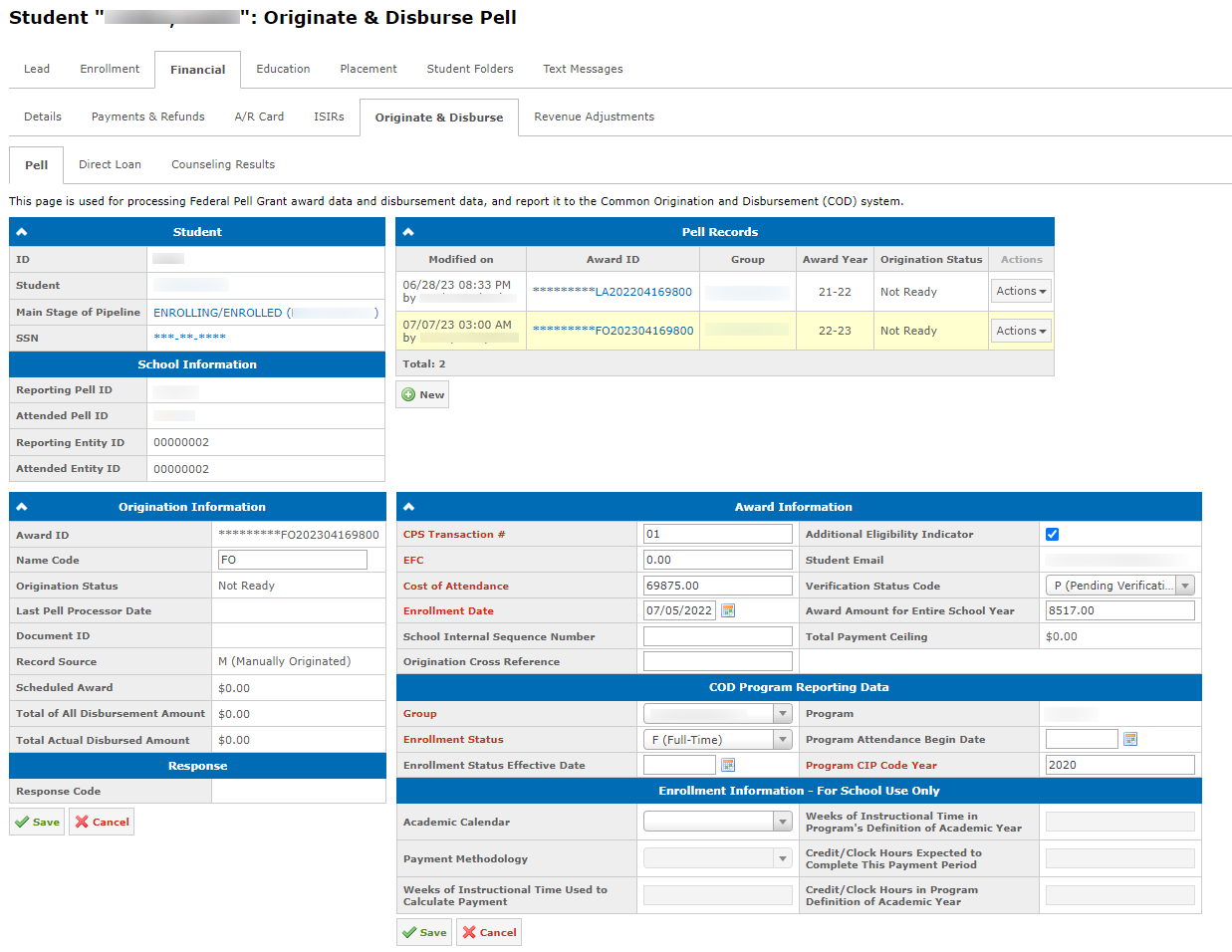Collapse the Origination Information caret icon
The width and height of the screenshot is (1232, 952).
click(22, 507)
